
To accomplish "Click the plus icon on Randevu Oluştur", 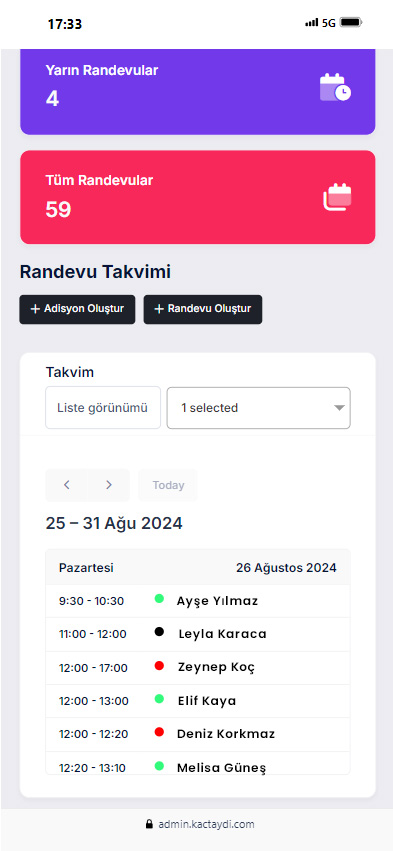I will point(159,309).
